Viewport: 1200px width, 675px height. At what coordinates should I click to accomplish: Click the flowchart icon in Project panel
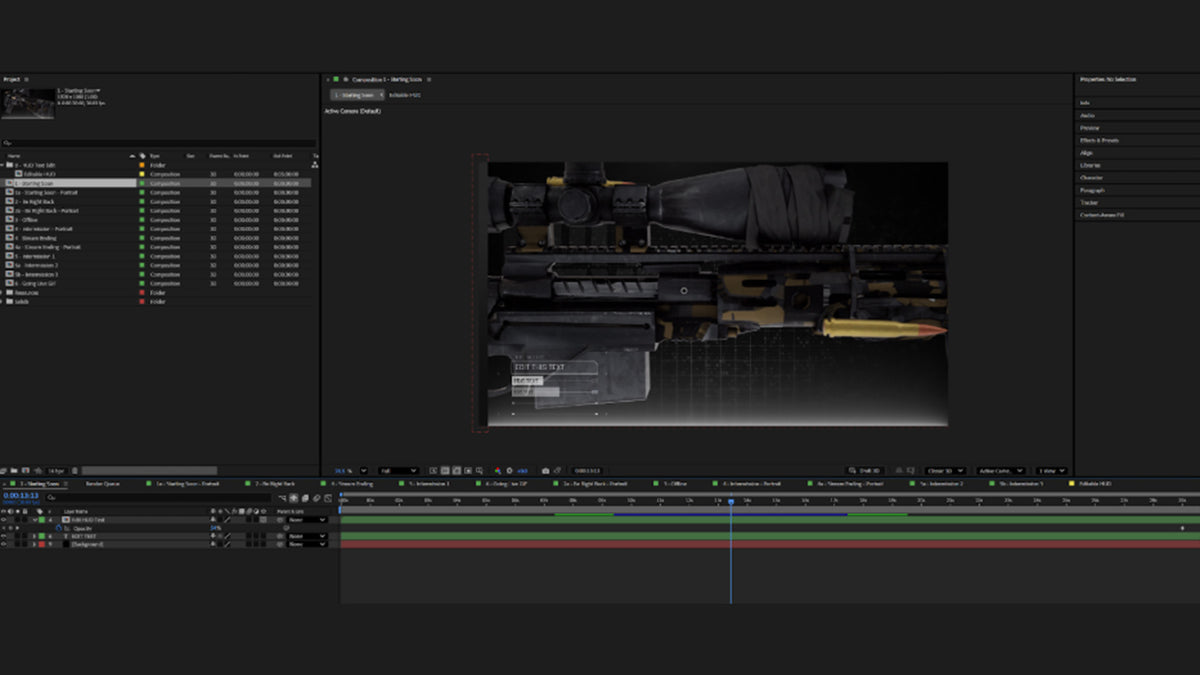point(315,164)
